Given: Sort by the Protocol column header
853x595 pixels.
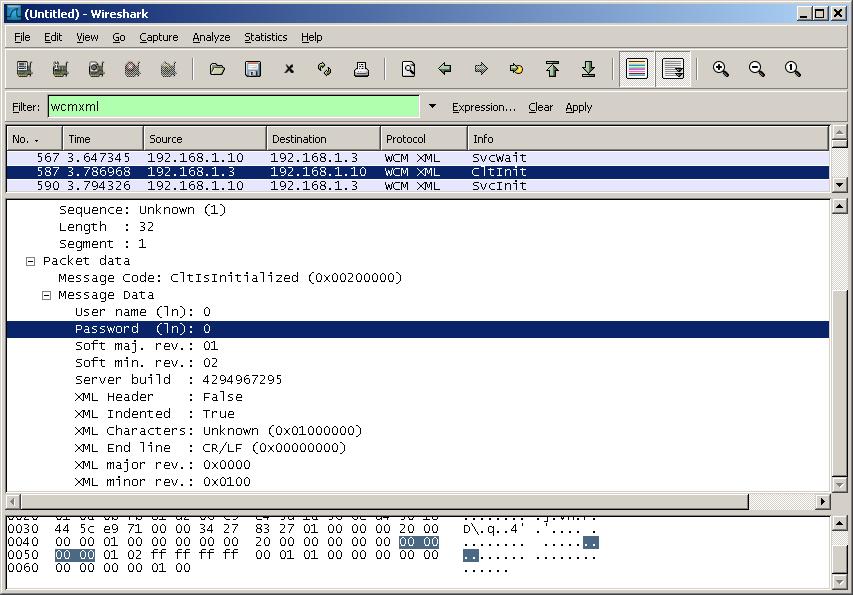Looking at the screenshot, I should tap(424, 139).
